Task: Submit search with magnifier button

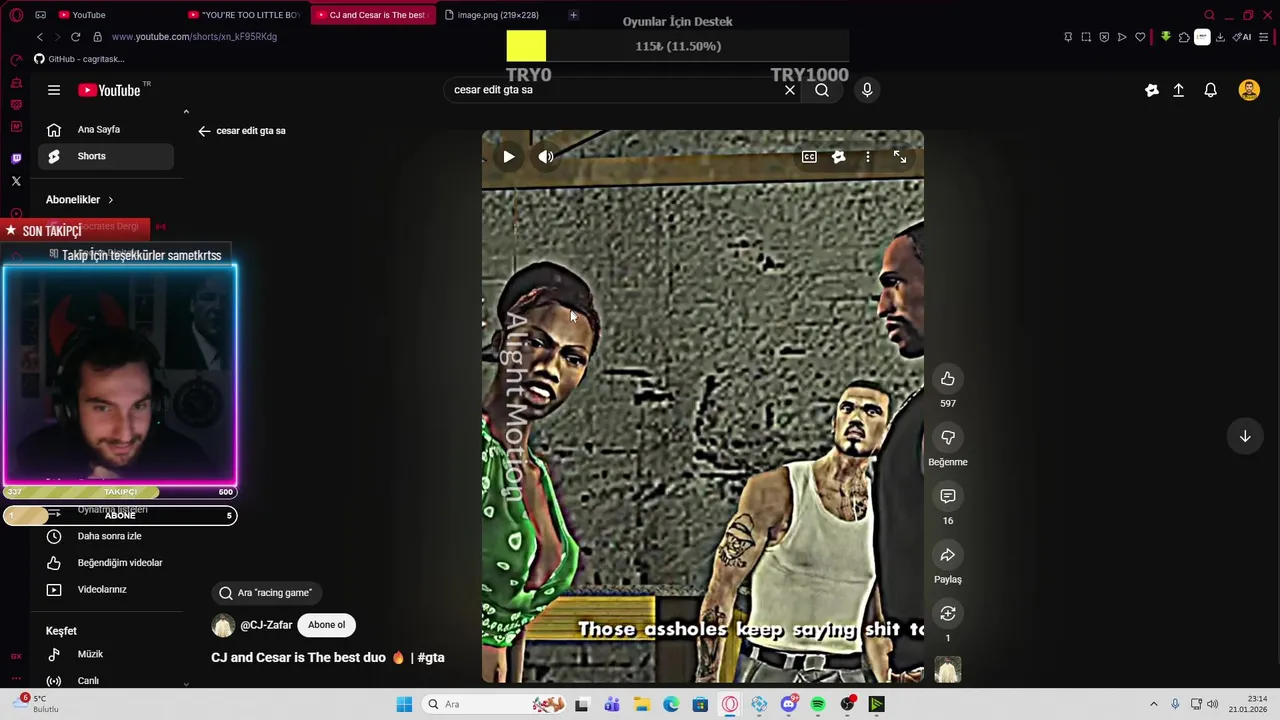Action: tap(822, 90)
